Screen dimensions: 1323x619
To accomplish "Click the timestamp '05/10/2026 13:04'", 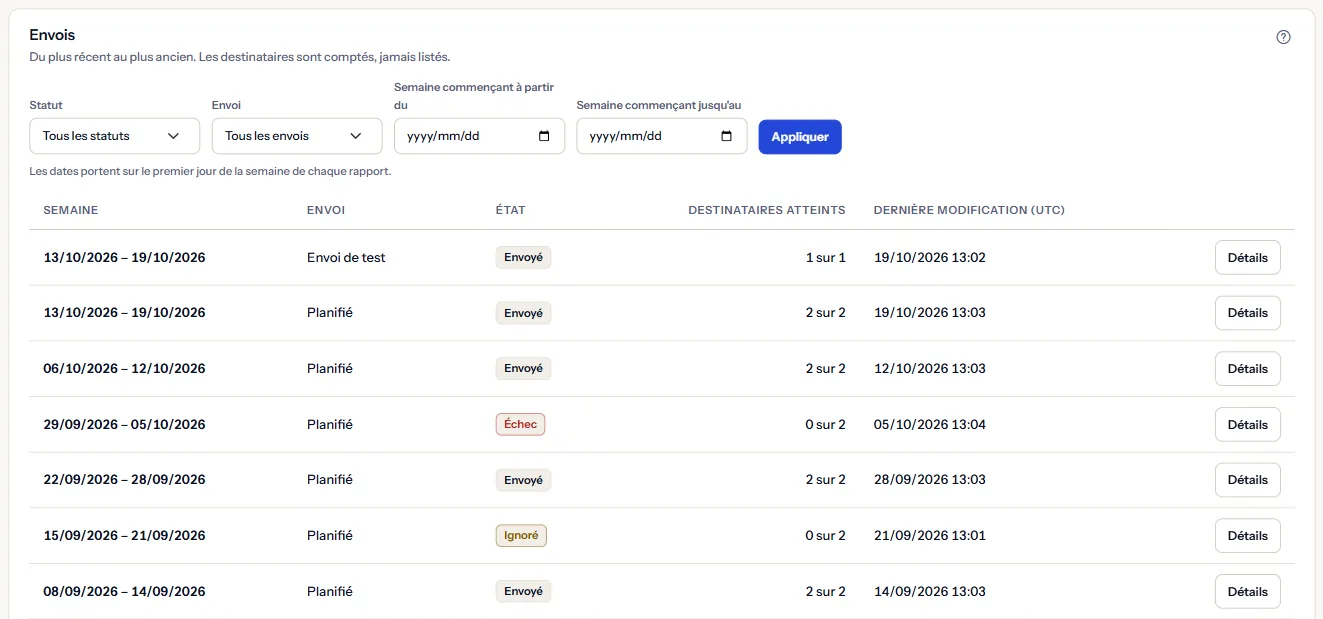I will (930, 424).
